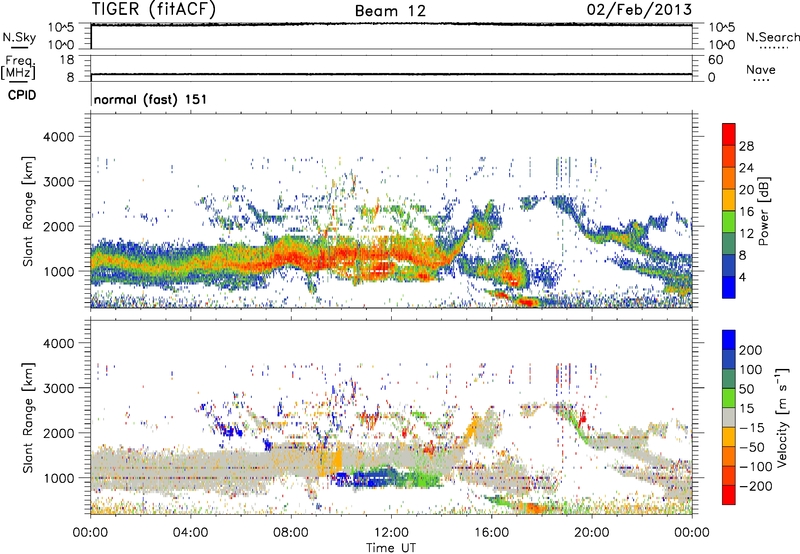Select the N.Sky legend label
Image resolution: width=800 pixels, height=554 pixels.
pyautogui.click(x=19, y=37)
